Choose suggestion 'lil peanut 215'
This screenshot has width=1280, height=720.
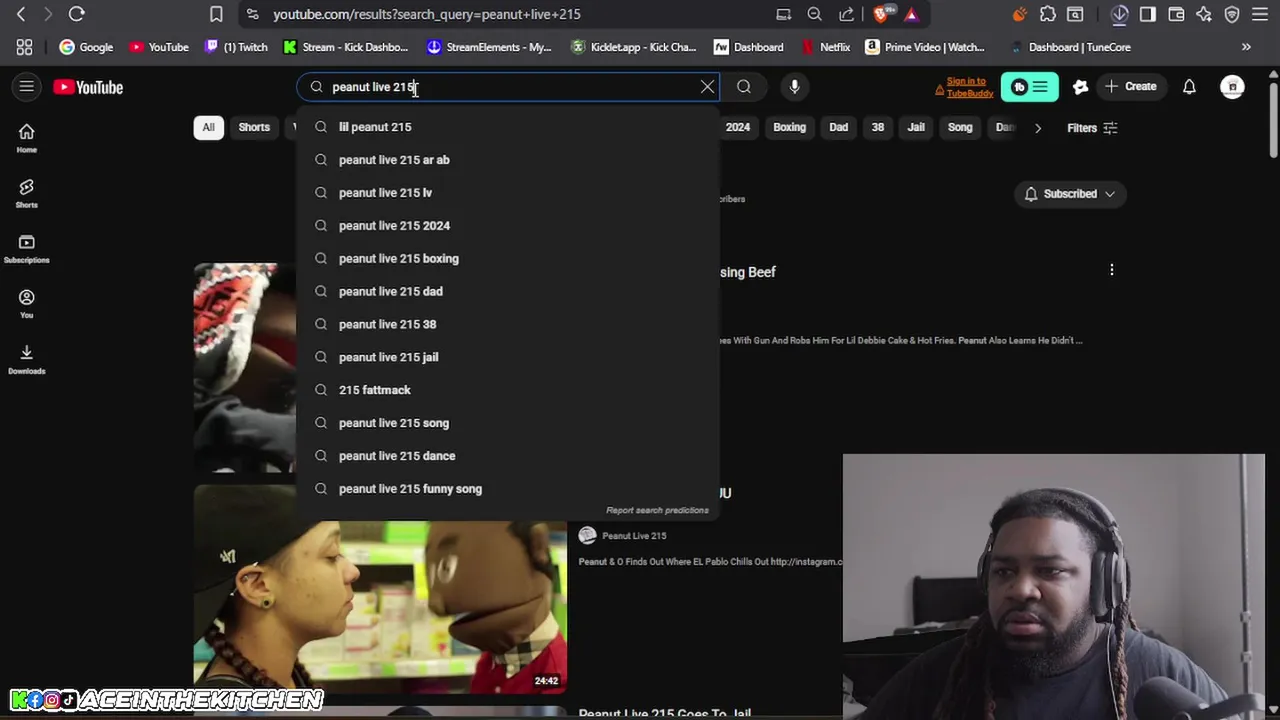(508, 127)
